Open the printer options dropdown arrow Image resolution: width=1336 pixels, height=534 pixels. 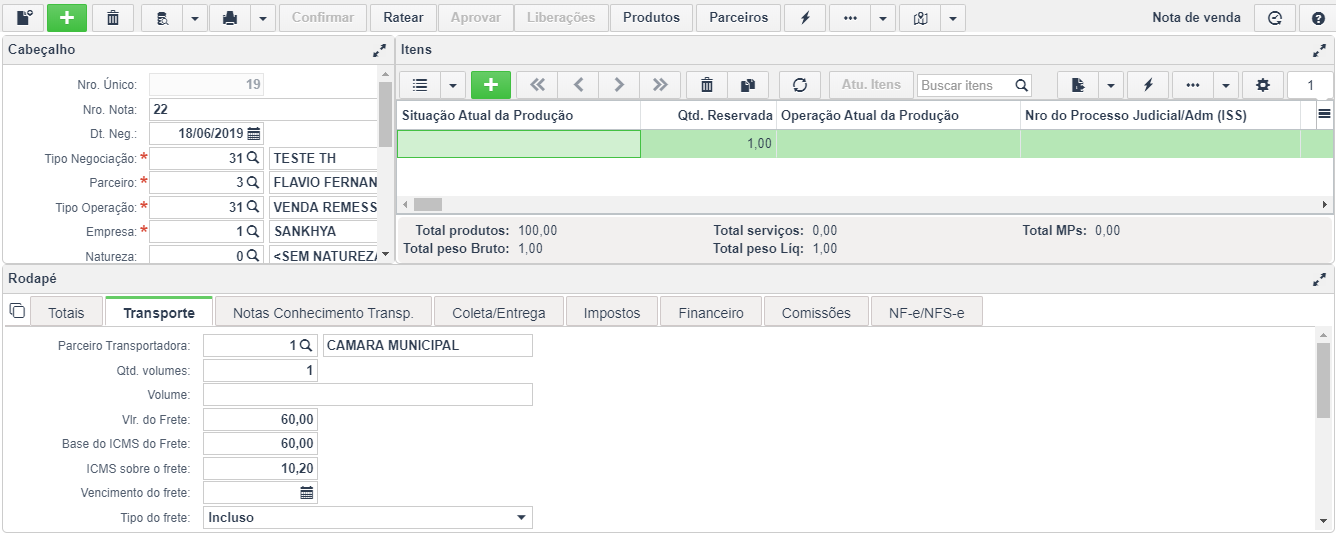coord(262,18)
